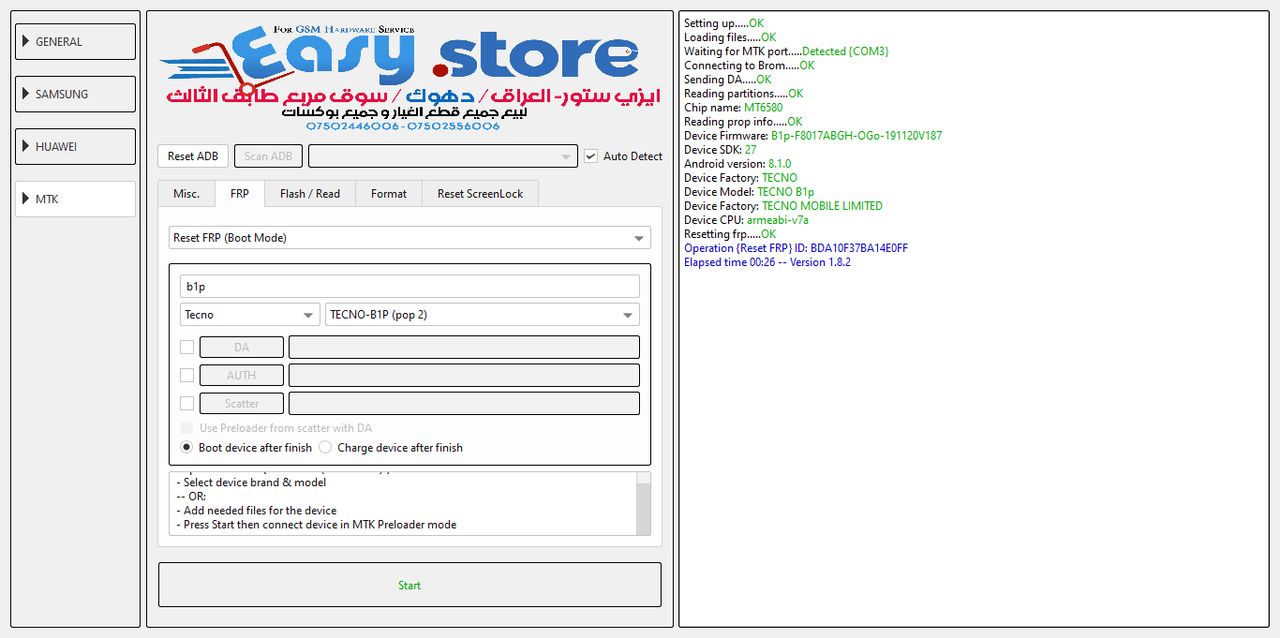Viewport: 1280px width, 638px height.
Task: Click 'Device CPU: armeabi-v7a' log line
Action: 746,219
